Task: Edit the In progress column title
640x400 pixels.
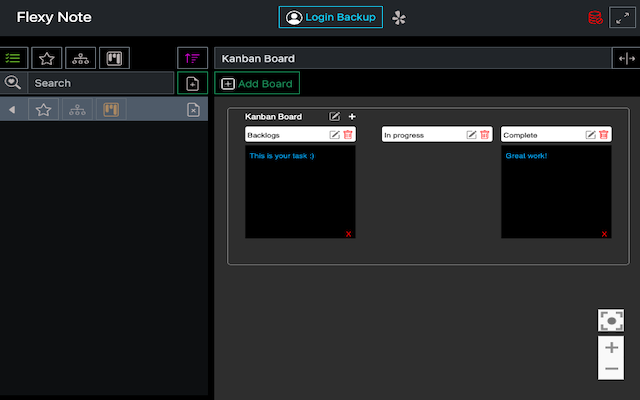Action: coord(471,135)
